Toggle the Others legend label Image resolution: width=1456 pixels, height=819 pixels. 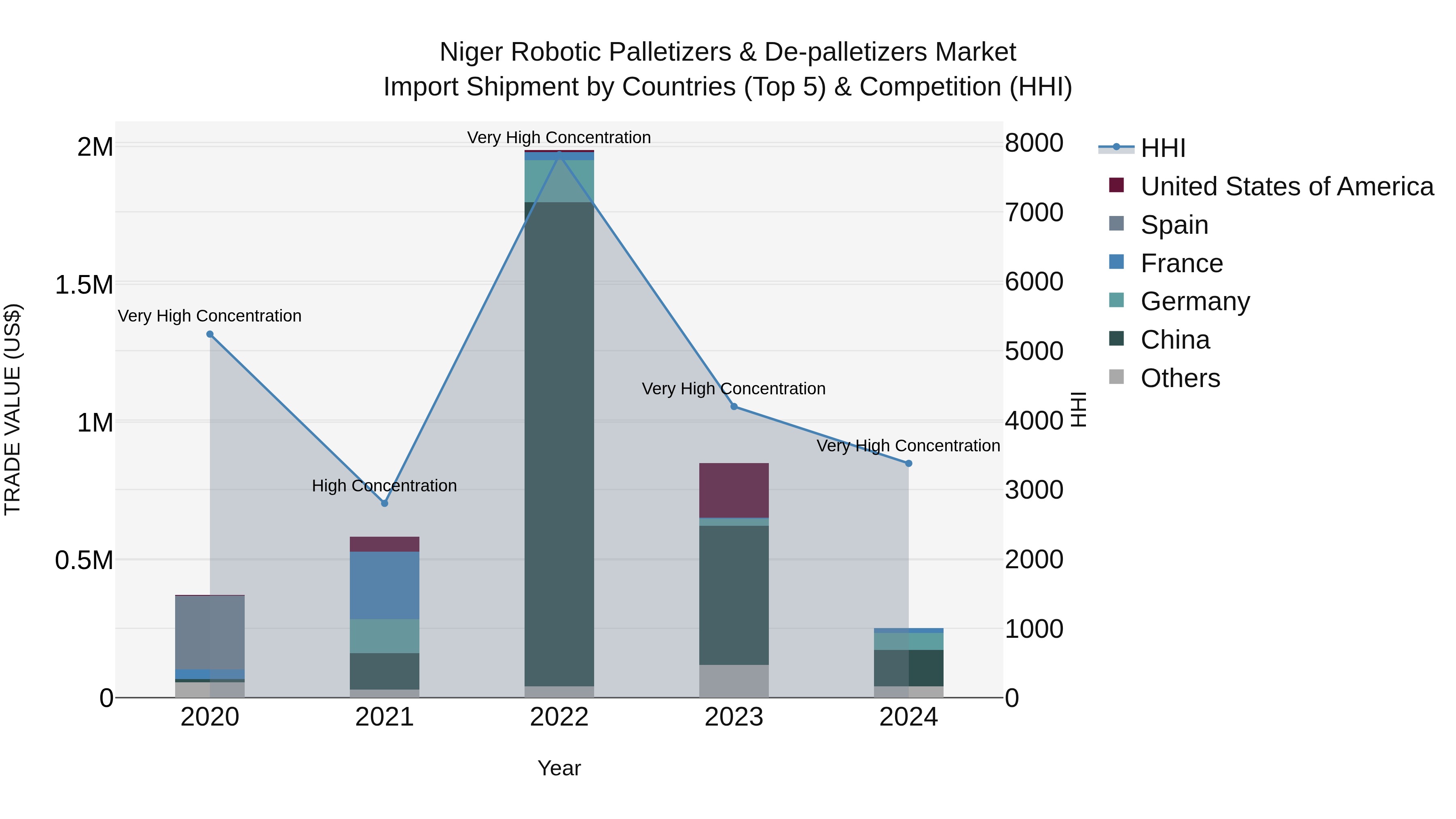[x=1180, y=378]
